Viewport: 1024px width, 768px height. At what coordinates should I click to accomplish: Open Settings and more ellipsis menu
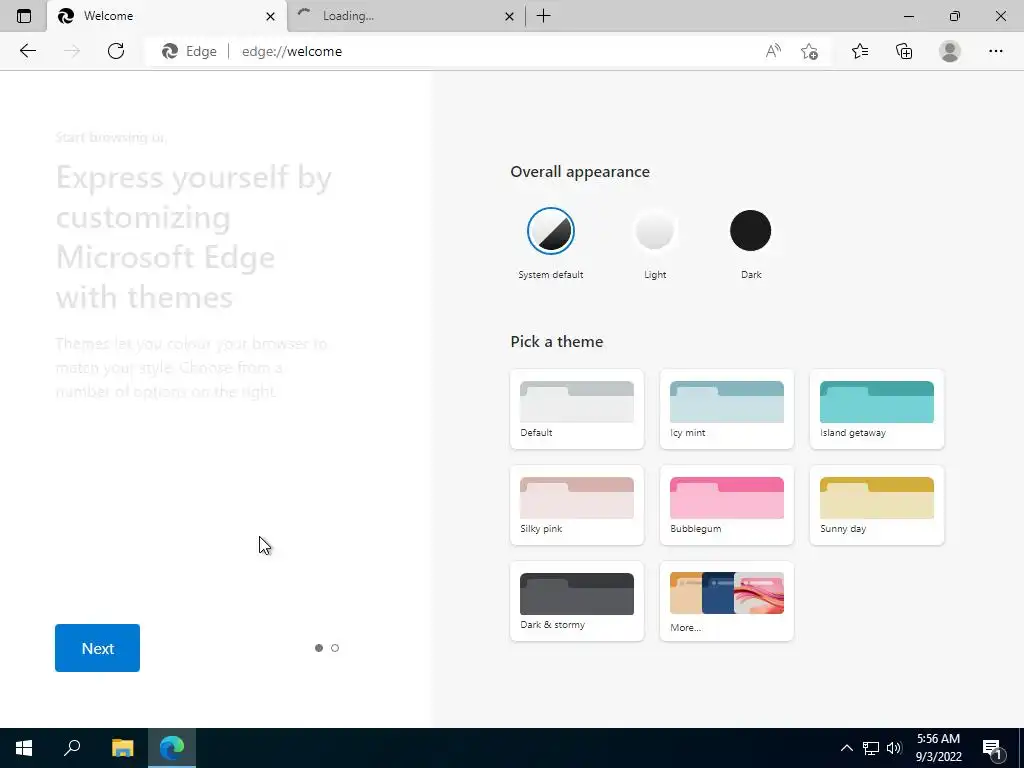[995, 51]
